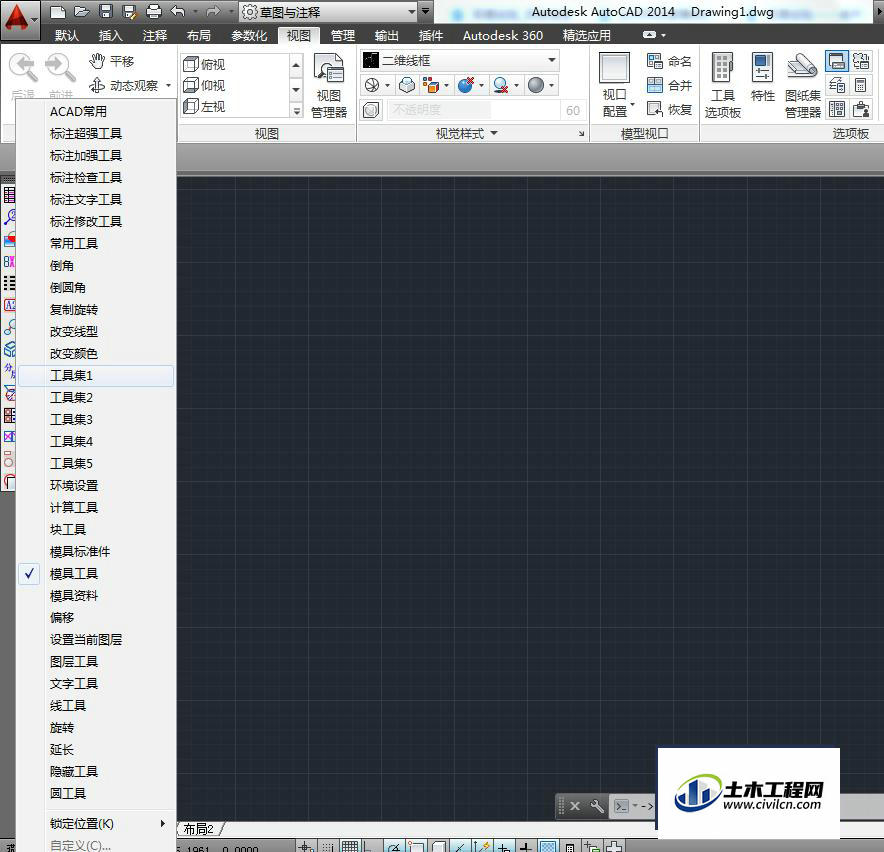Close the command line with the X icon

[x=574, y=806]
